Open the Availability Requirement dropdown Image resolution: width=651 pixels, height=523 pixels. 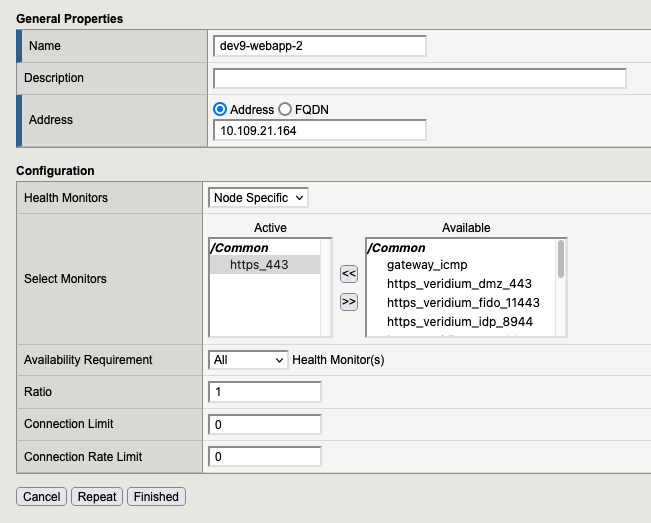coord(248,360)
